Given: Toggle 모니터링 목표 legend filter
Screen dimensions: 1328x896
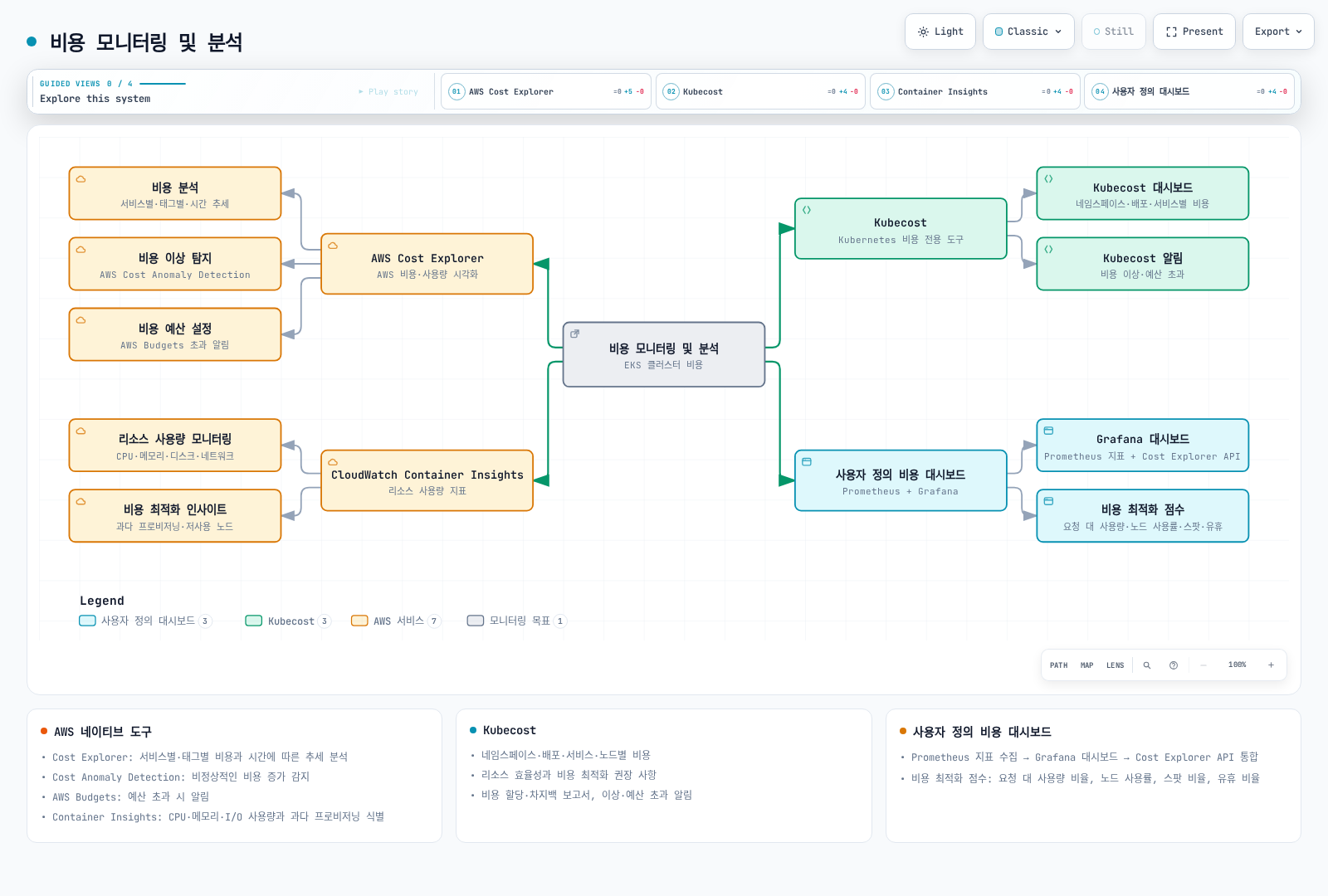Looking at the screenshot, I should click(516, 621).
